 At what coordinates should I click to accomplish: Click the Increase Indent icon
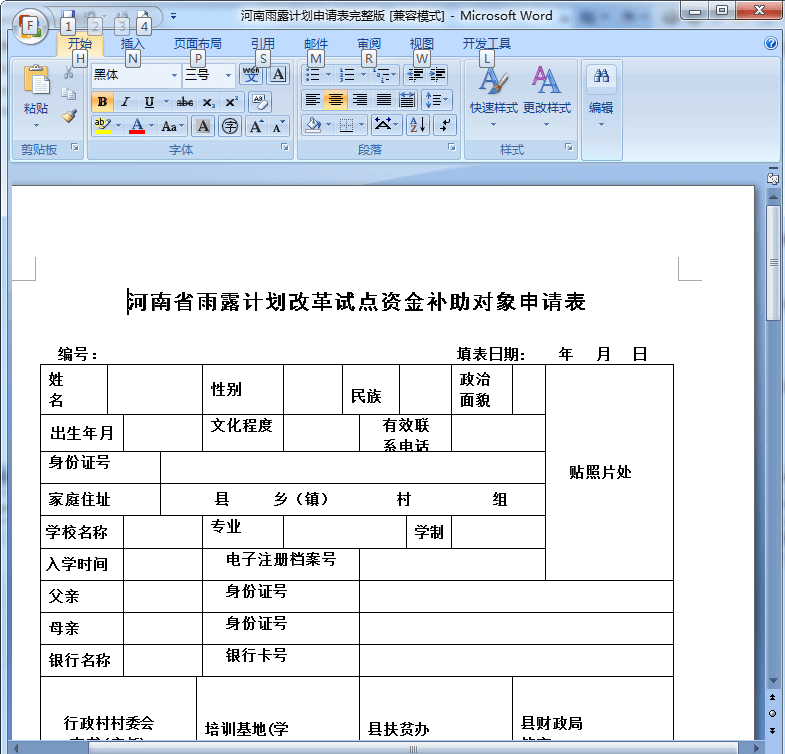[x=438, y=75]
